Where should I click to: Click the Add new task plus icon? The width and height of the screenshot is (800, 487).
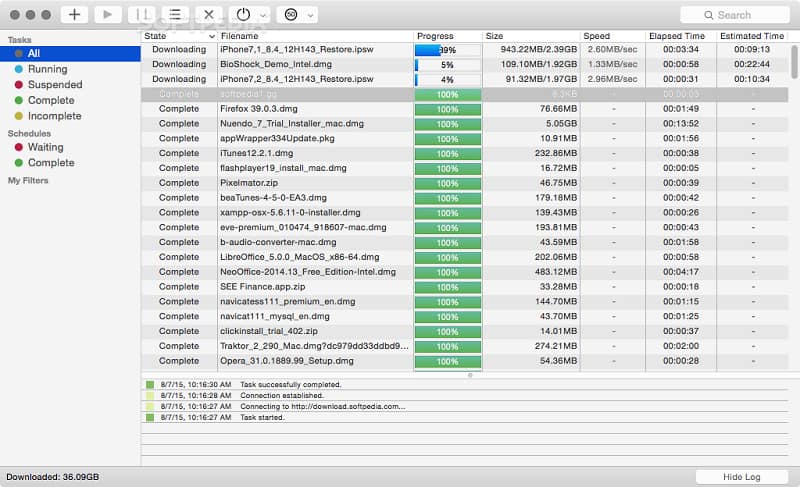74,15
